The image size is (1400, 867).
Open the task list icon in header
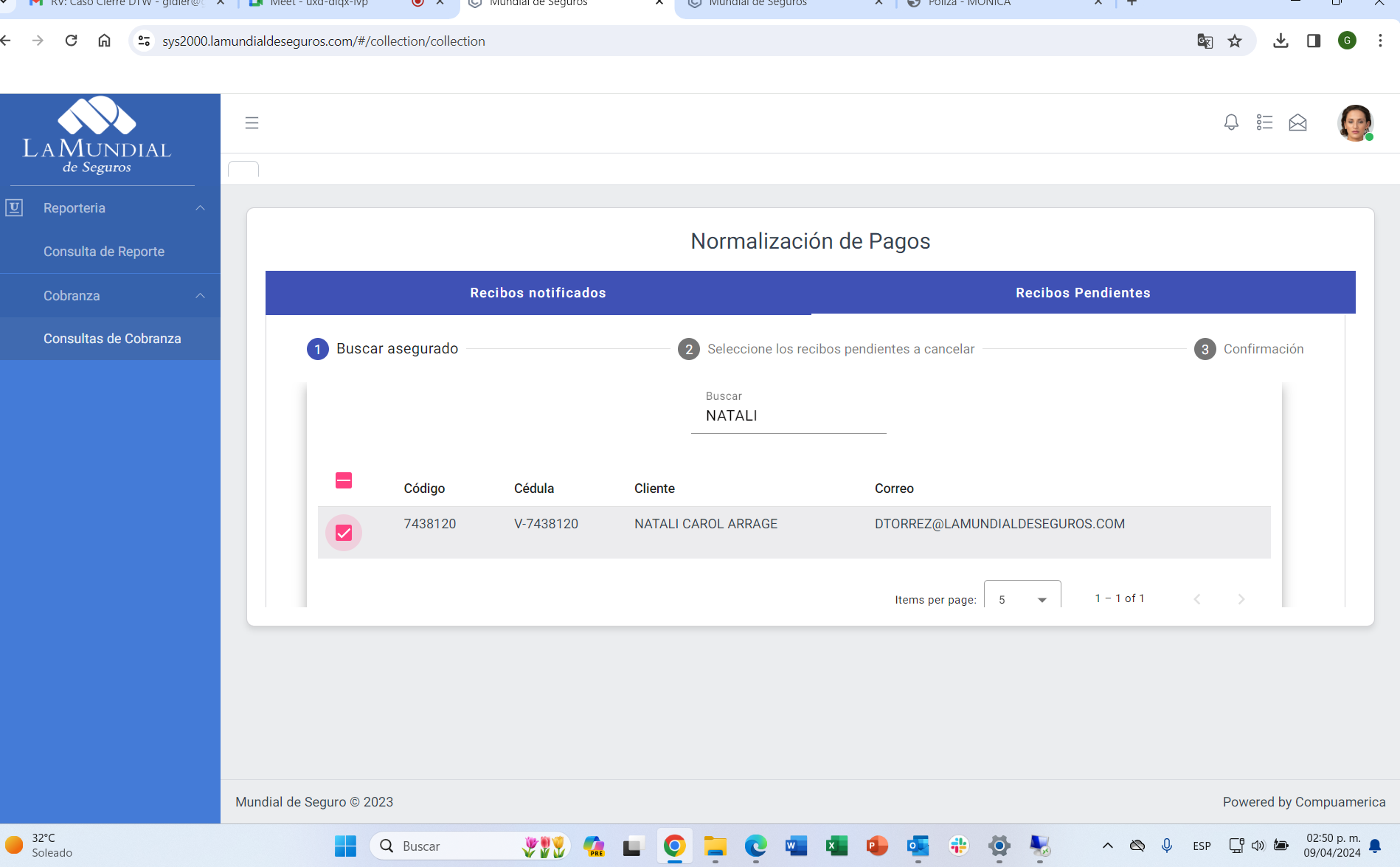point(1264,122)
